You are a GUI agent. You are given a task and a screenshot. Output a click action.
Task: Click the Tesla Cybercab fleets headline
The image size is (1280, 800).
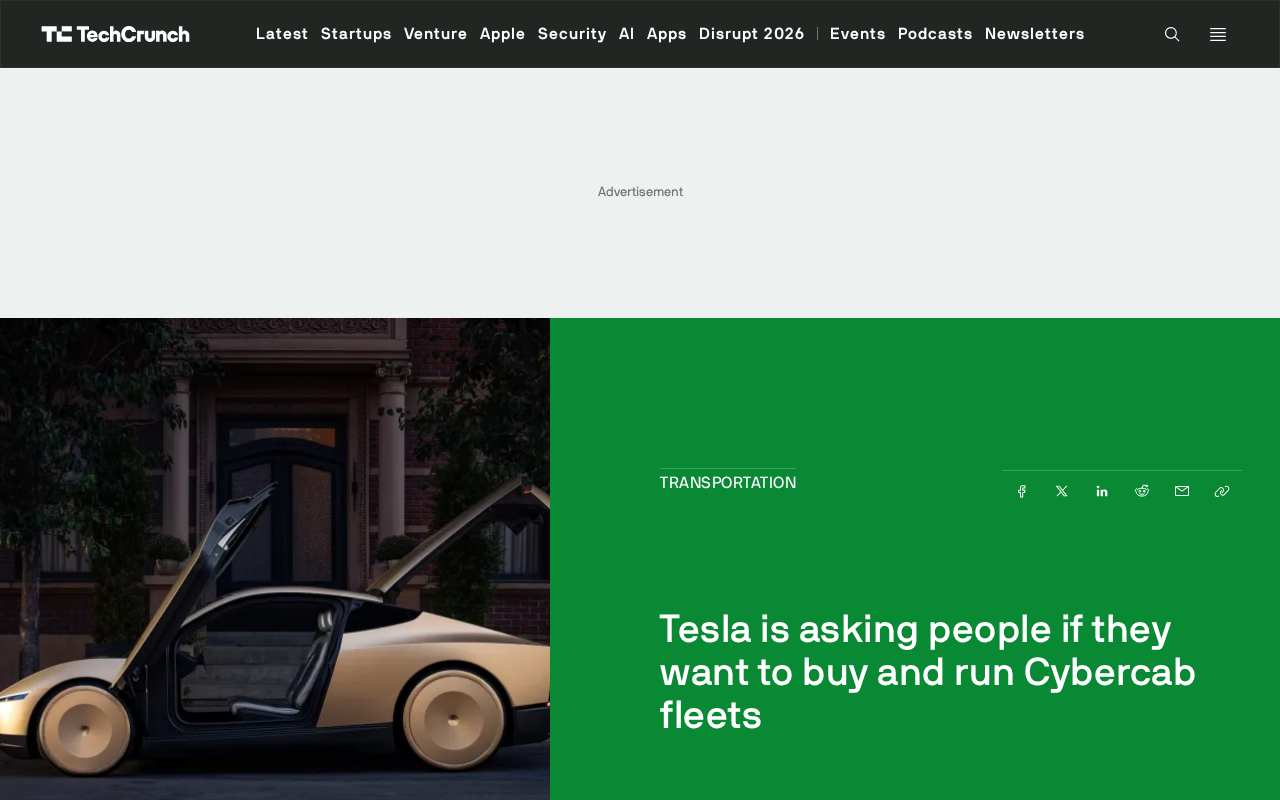(928, 672)
